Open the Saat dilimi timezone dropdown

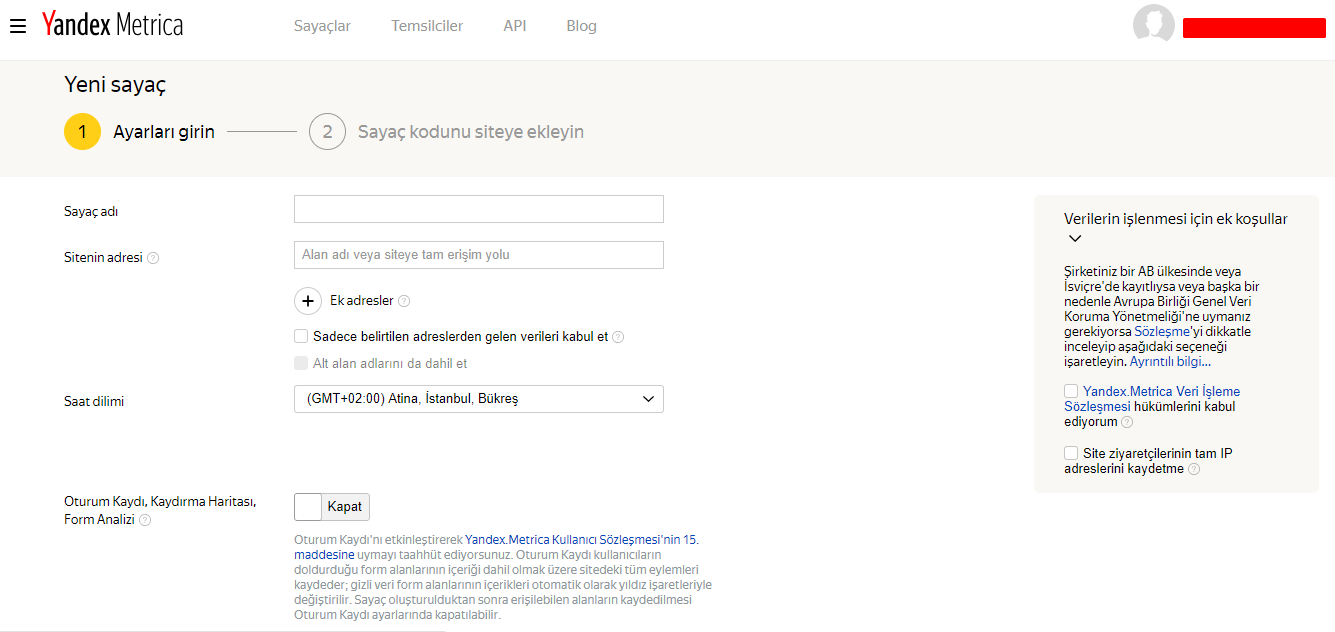[479, 399]
